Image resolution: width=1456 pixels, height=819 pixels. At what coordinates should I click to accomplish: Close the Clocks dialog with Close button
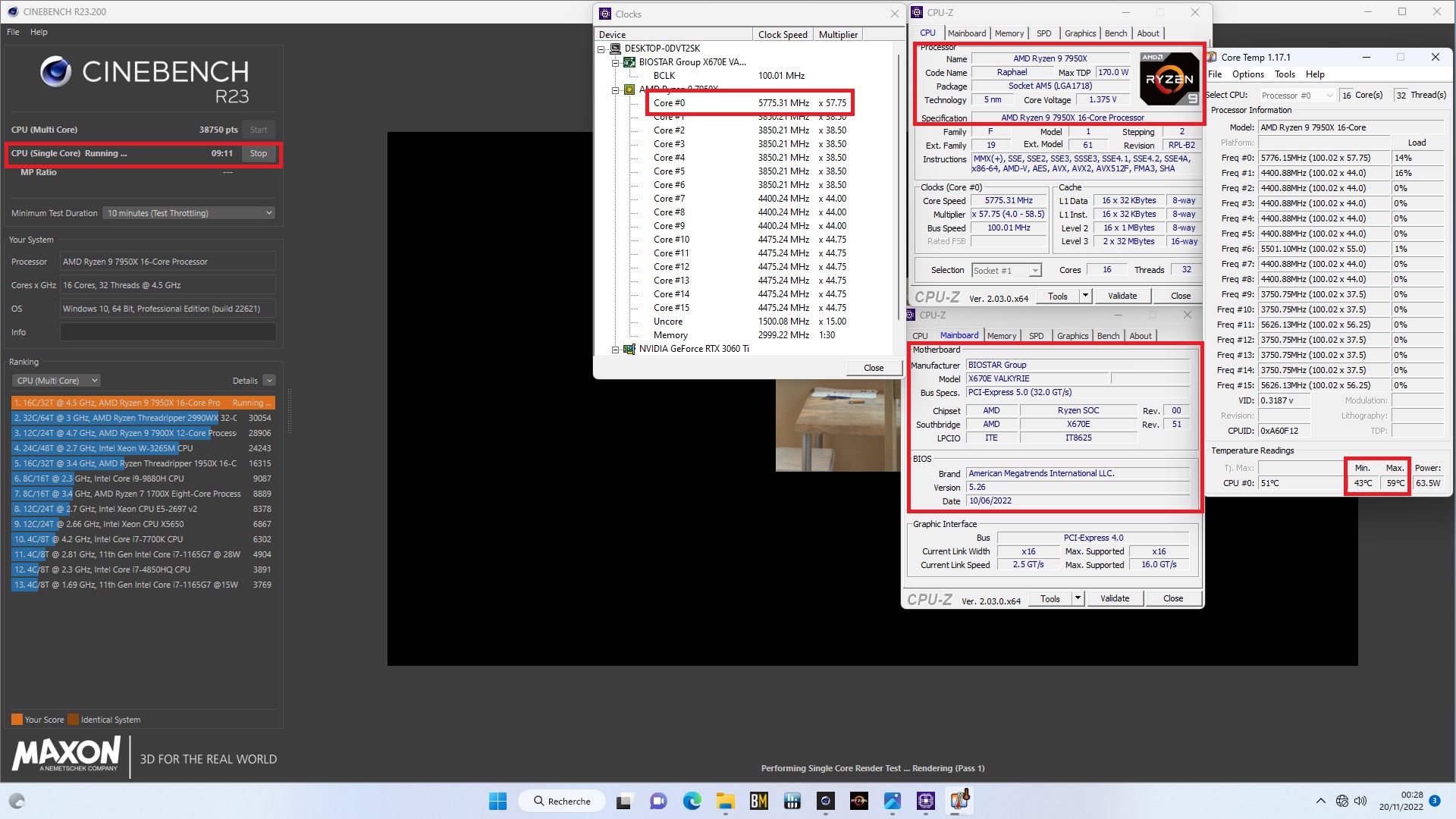pyautogui.click(x=874, y=368)
